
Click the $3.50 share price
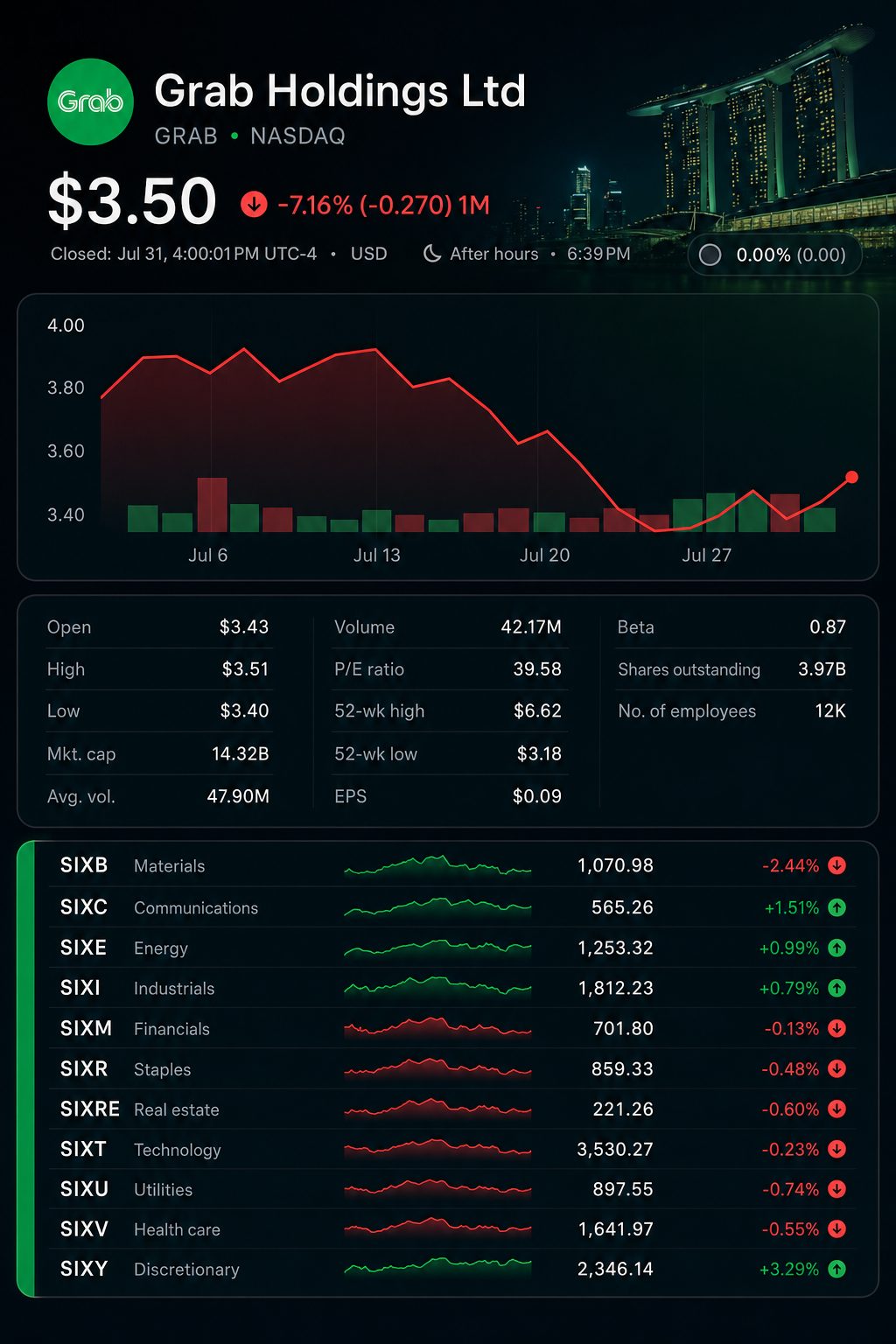[x=132, y=200]
